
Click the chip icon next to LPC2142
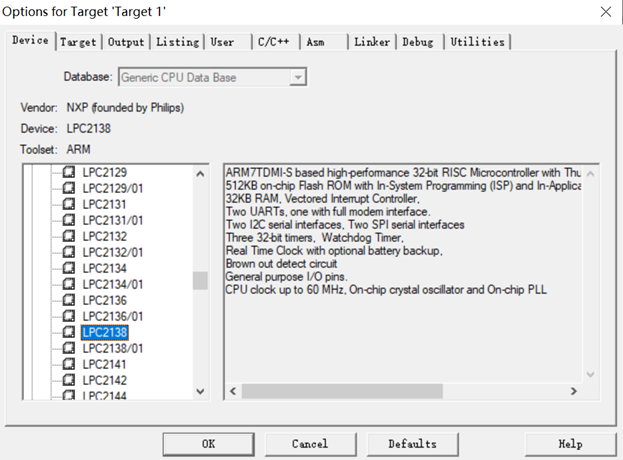click(69, 380)
